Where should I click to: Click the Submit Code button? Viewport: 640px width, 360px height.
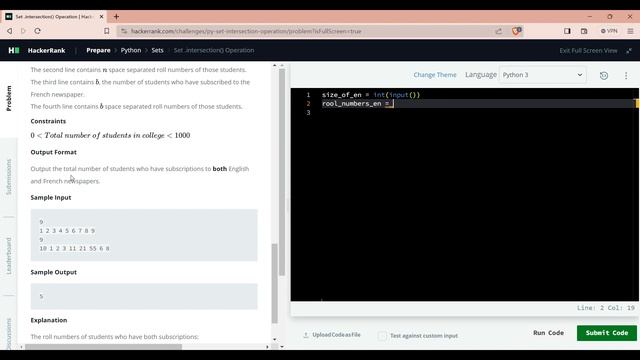click(x=607, y=333)
